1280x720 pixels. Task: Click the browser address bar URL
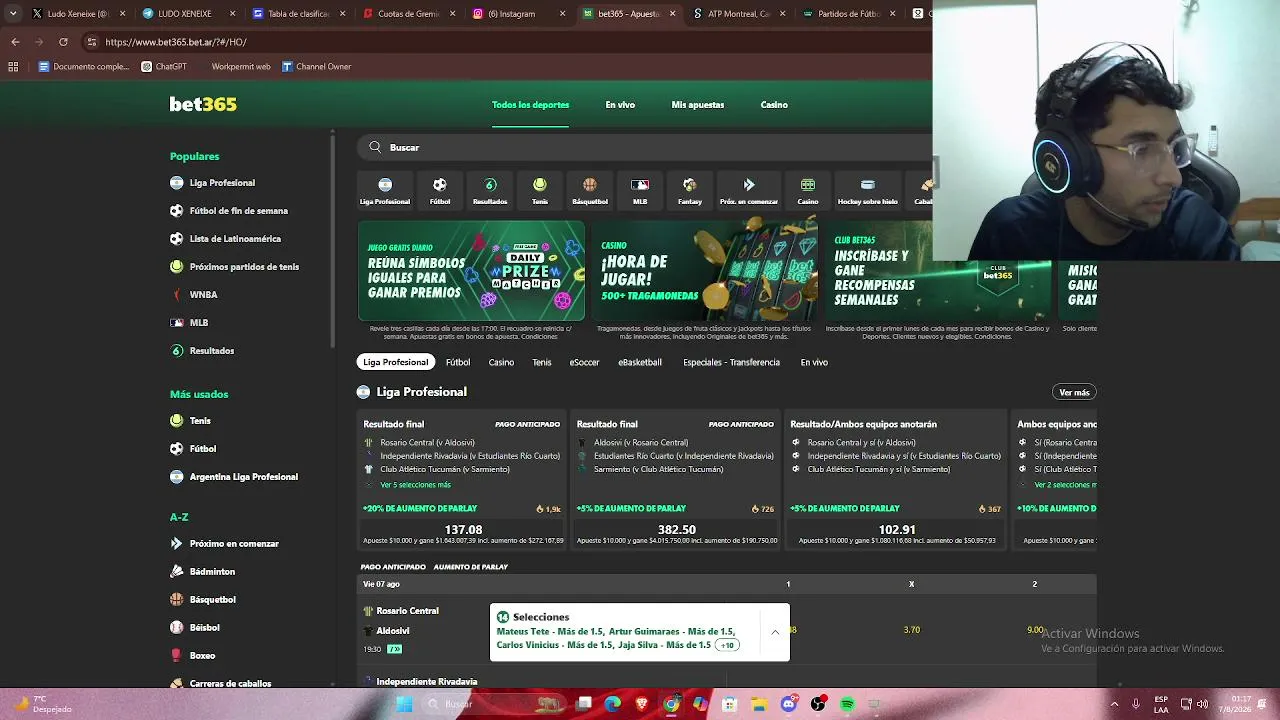(x=176, y=42)
